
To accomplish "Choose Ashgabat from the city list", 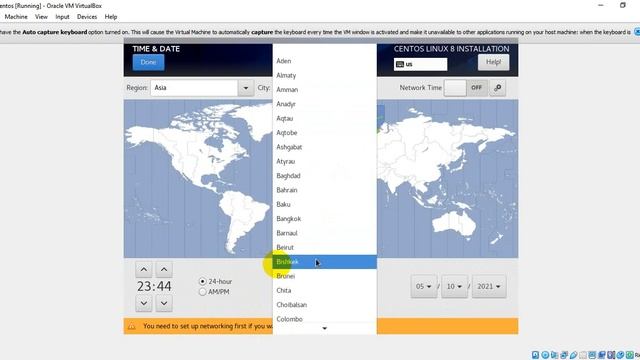I will point(324,147).
